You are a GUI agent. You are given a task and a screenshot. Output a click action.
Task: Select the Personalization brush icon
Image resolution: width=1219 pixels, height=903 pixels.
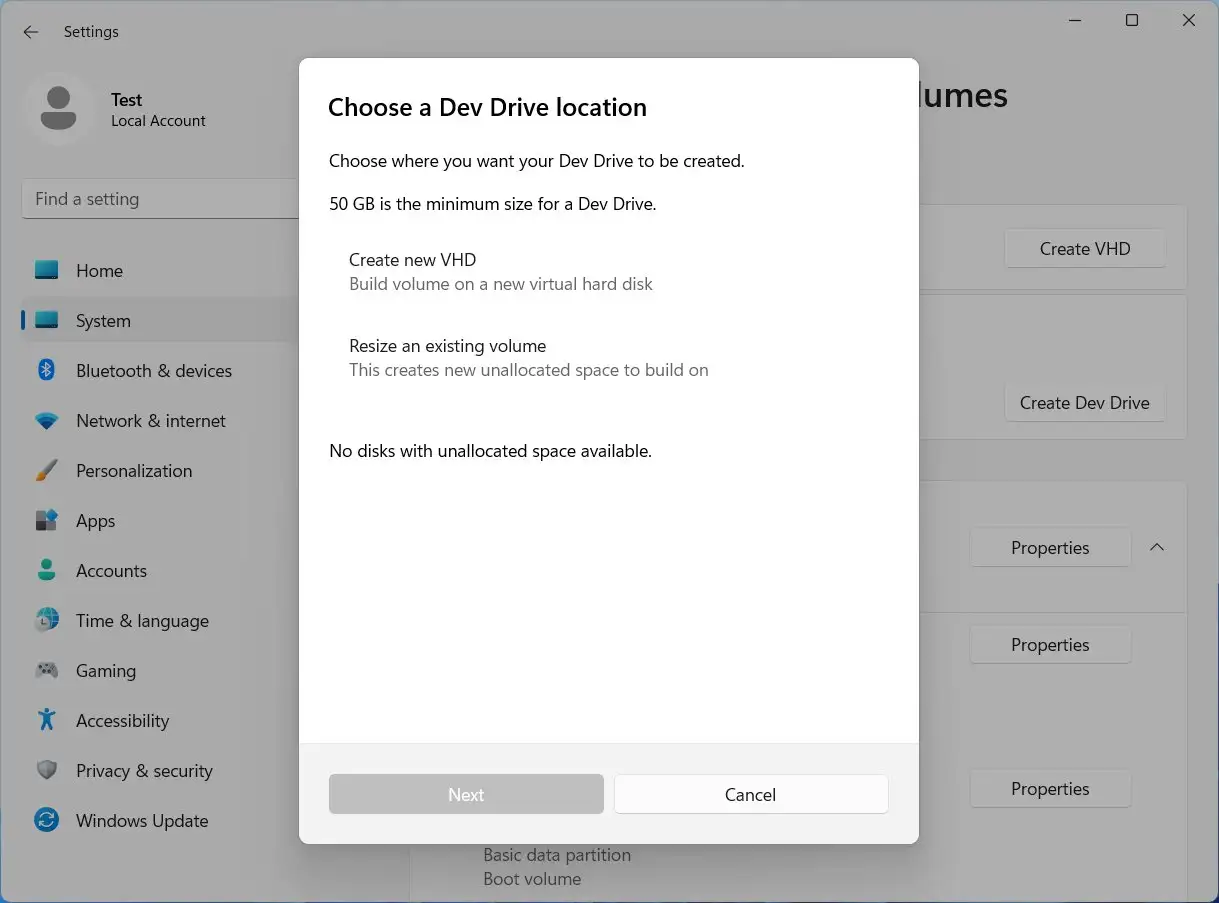[47, 470]
